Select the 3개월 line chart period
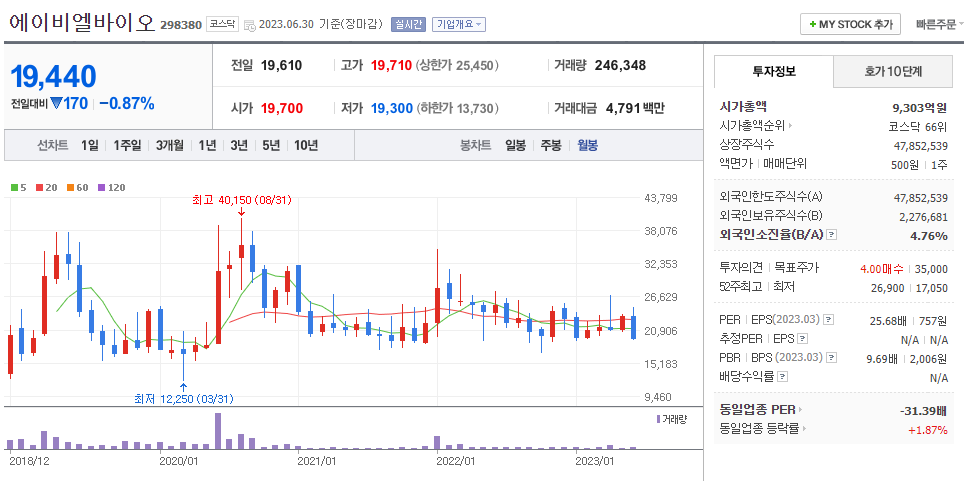The width and height of the screenshot is (970, 481). (170, 145)
